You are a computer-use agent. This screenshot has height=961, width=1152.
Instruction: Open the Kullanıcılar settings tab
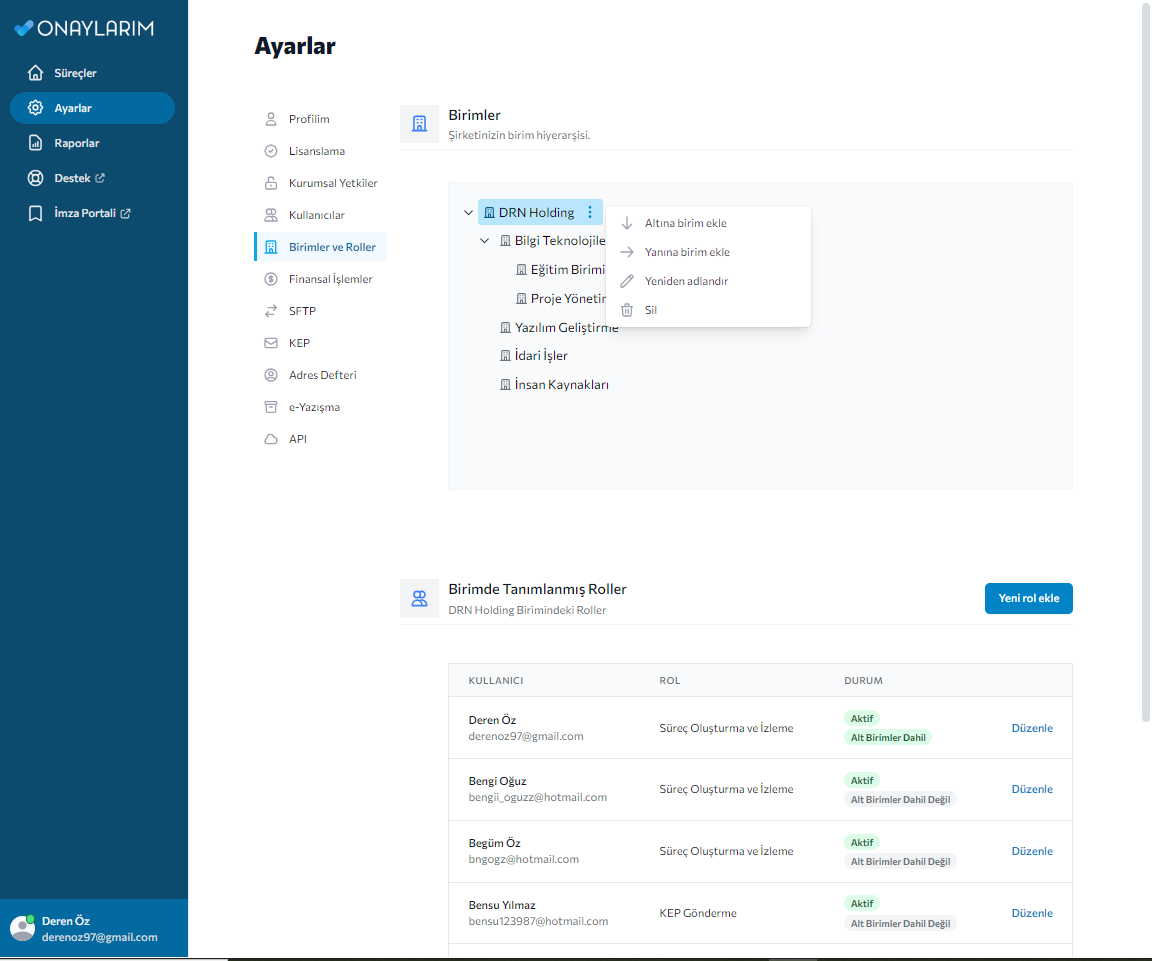pyautogui.click(x=316, y=215)
